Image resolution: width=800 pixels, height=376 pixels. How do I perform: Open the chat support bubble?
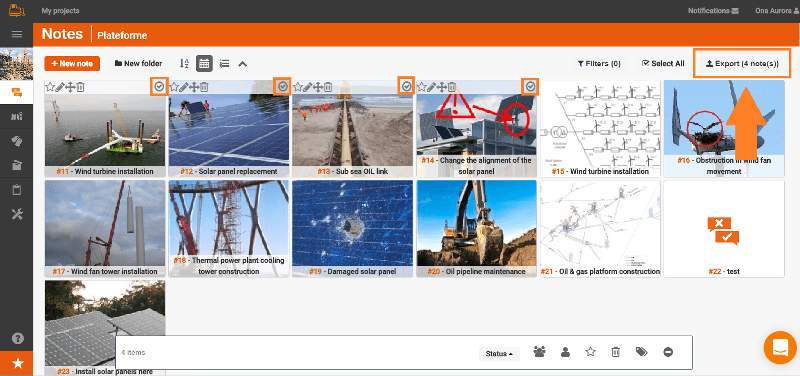coord(780,348)
